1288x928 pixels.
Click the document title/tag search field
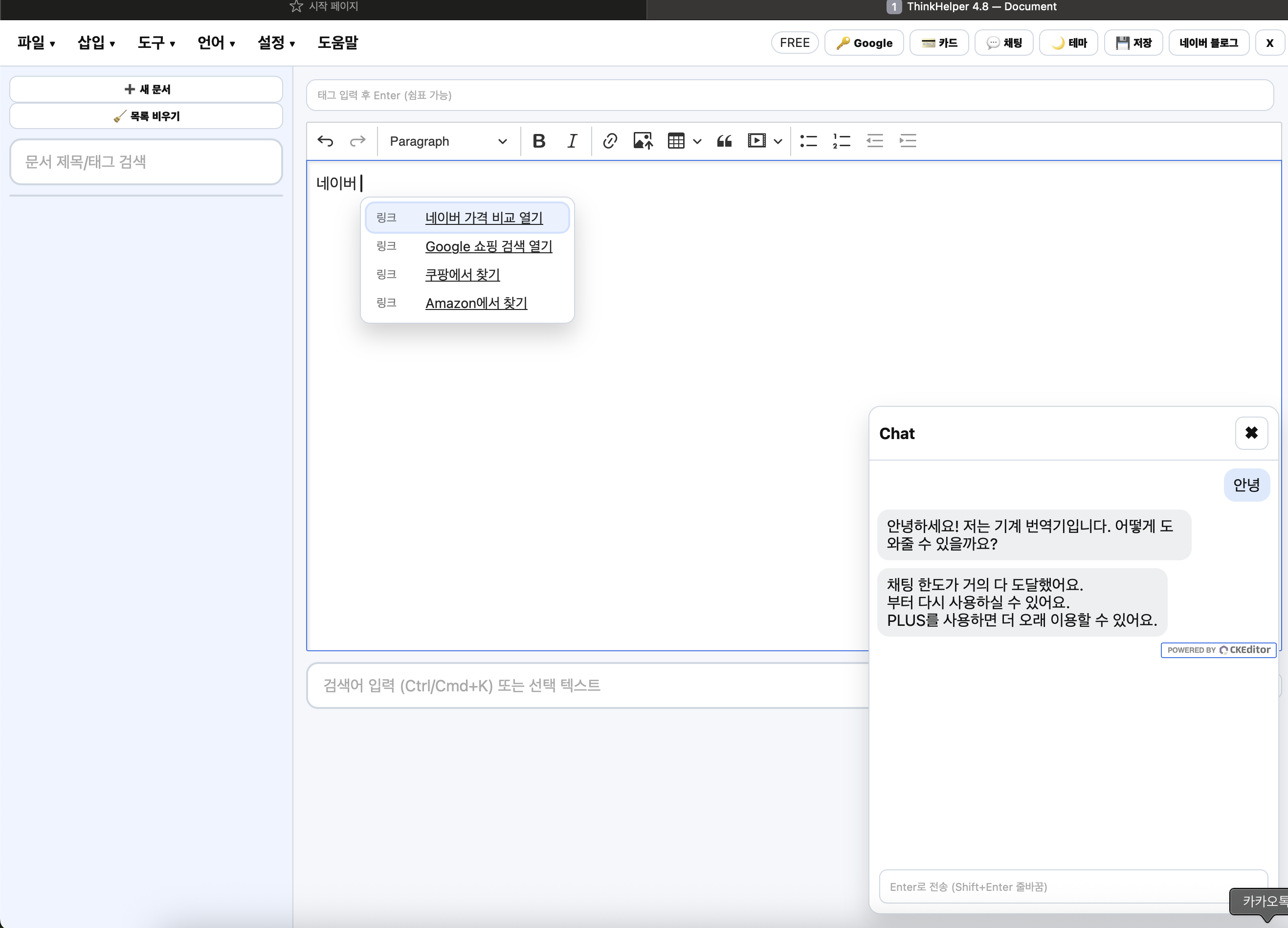(147, 162)
